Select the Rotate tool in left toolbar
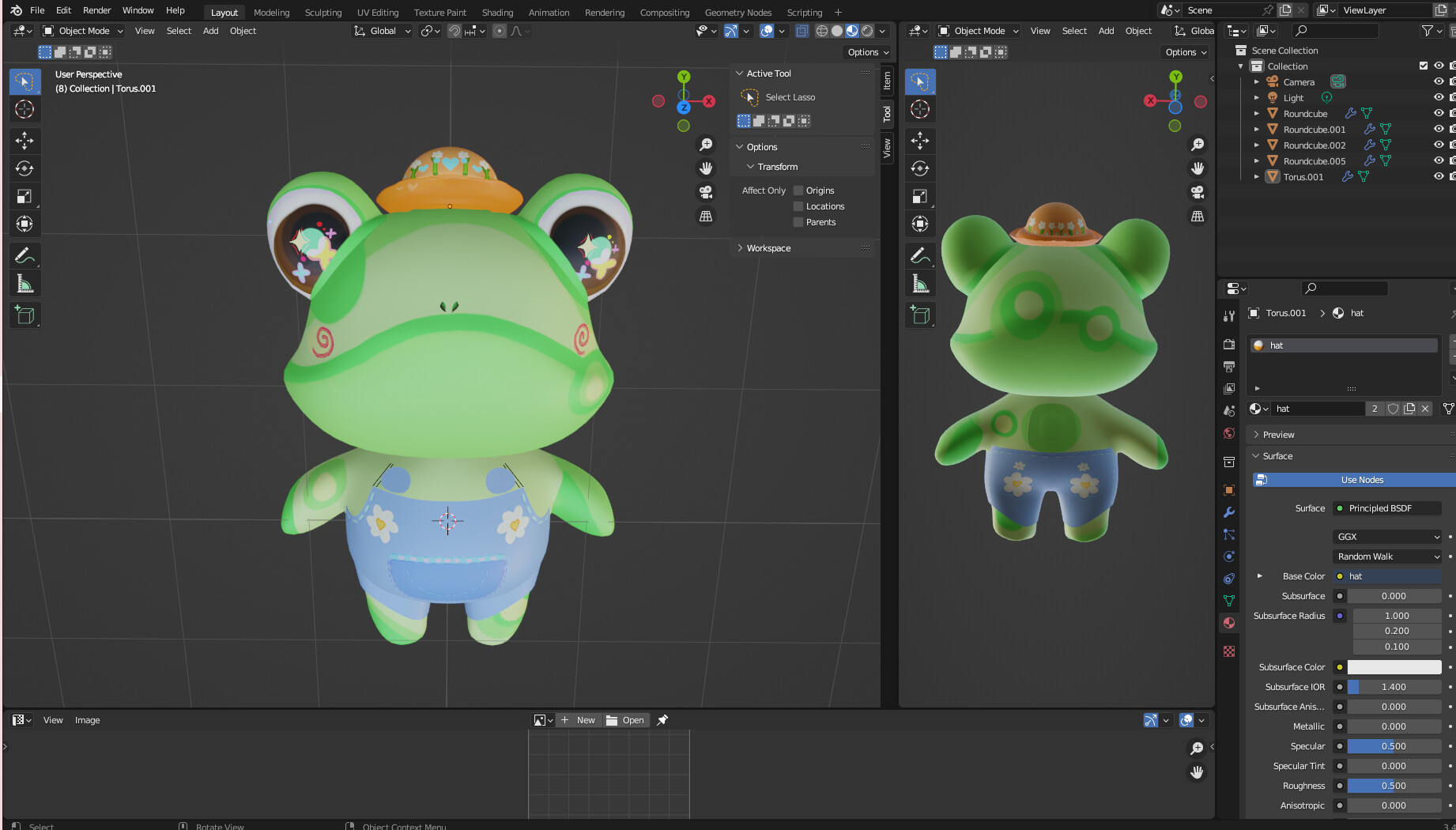This screenshot has height=830, width=1456. [x=25, y=168]
